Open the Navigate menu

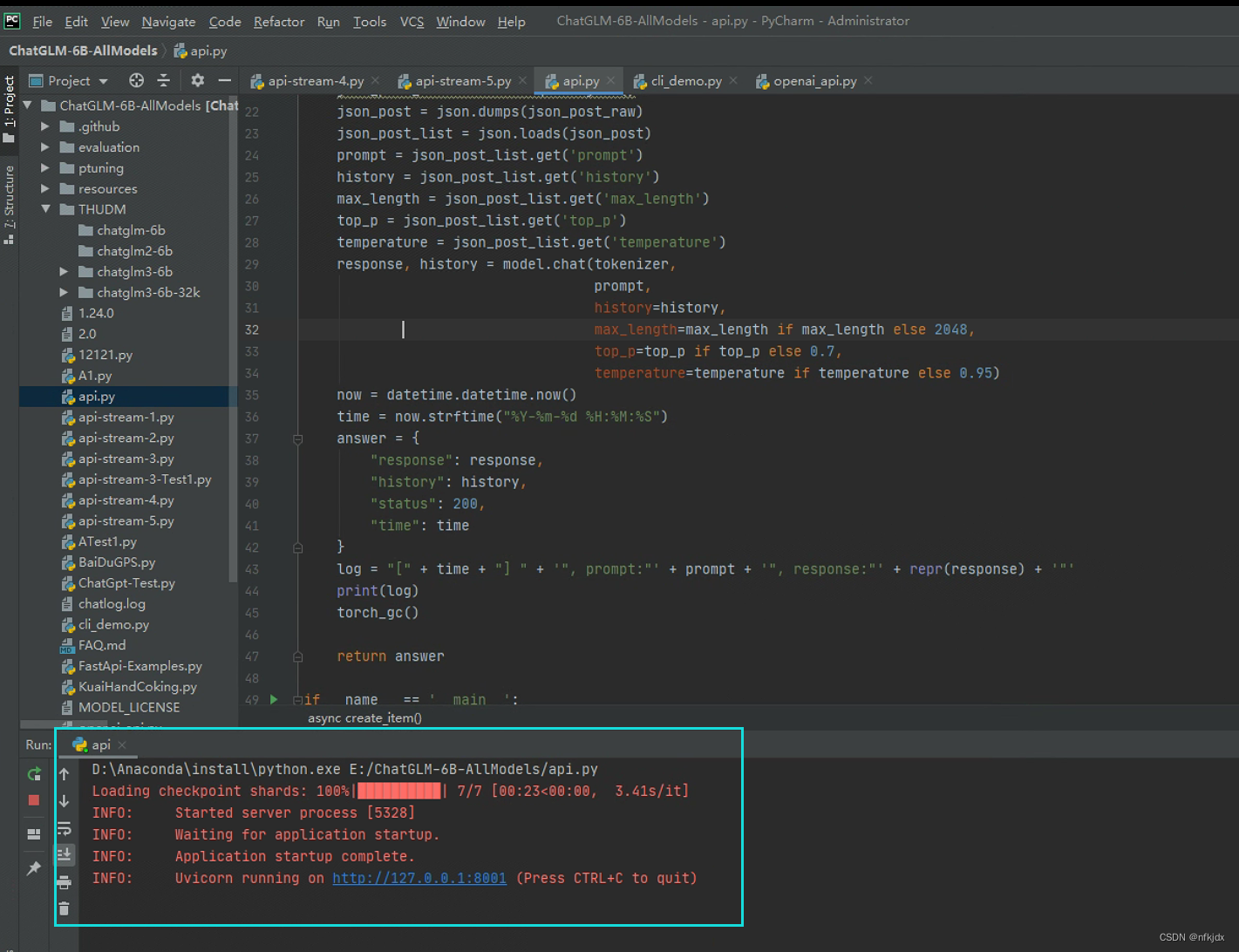pos(168,21)
